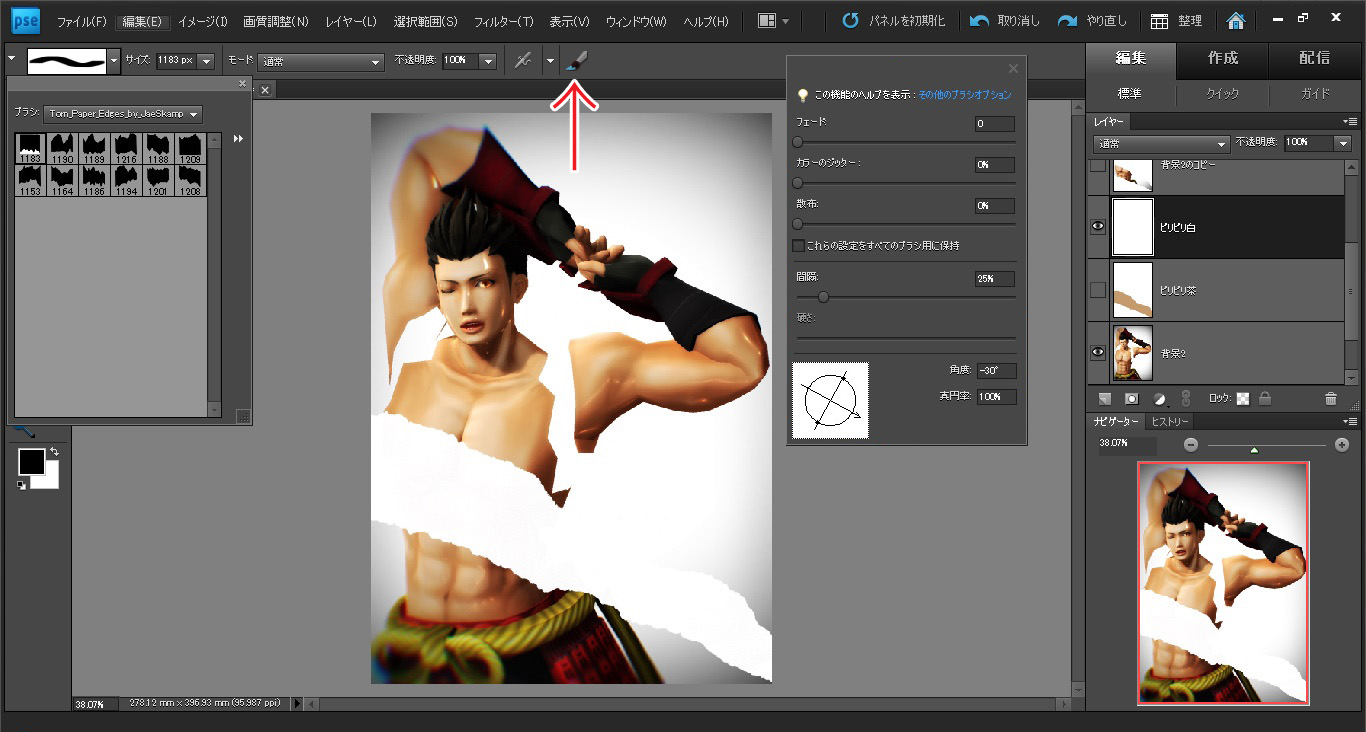Zoom out with Navigator minus icon
This screenshot has height=732, width=1366.
[x=1191, y=445]
